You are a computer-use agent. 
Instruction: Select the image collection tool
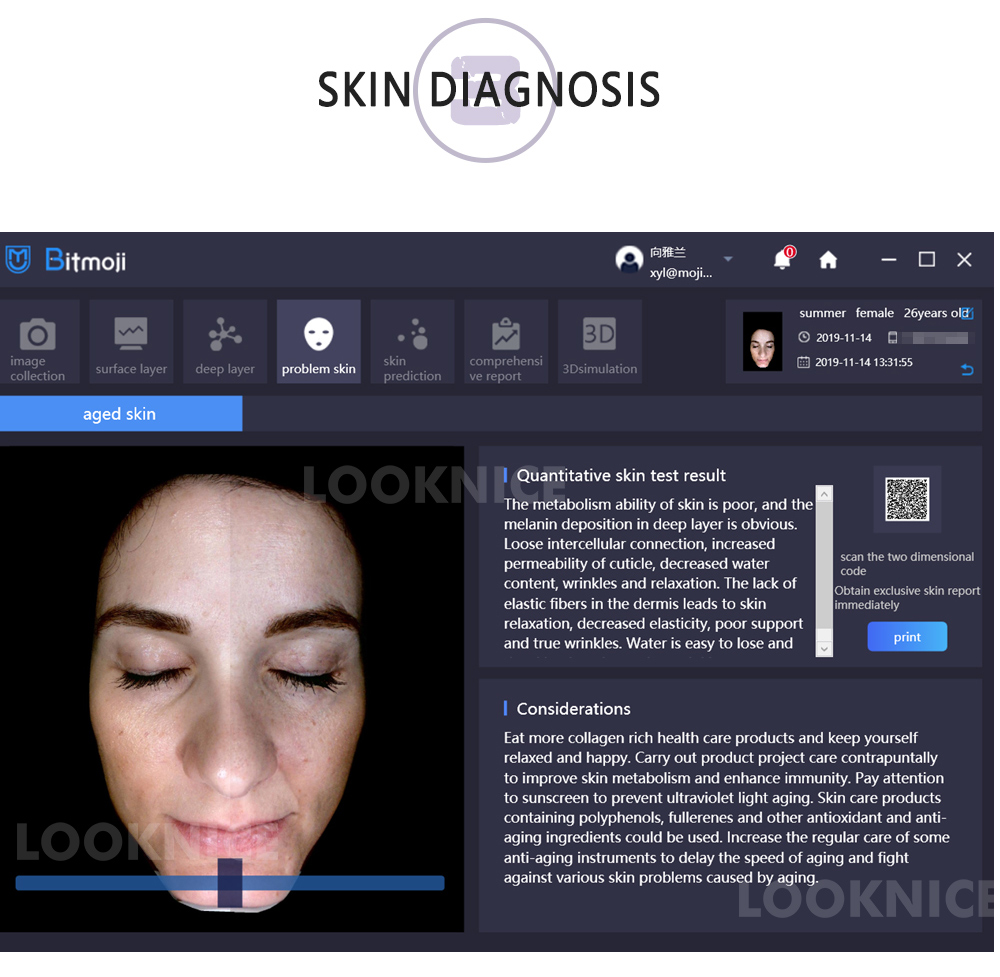point(40,340)
